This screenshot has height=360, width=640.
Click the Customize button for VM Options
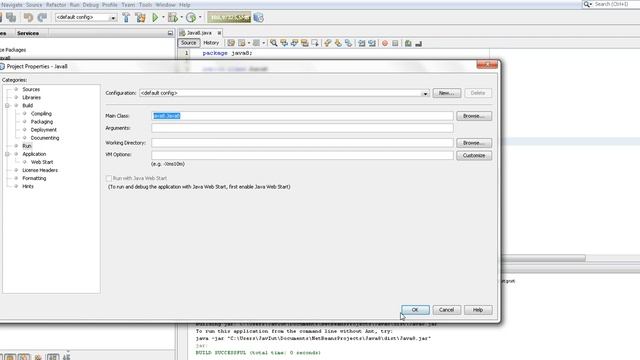pyautogui.click(x=474, y=156)
